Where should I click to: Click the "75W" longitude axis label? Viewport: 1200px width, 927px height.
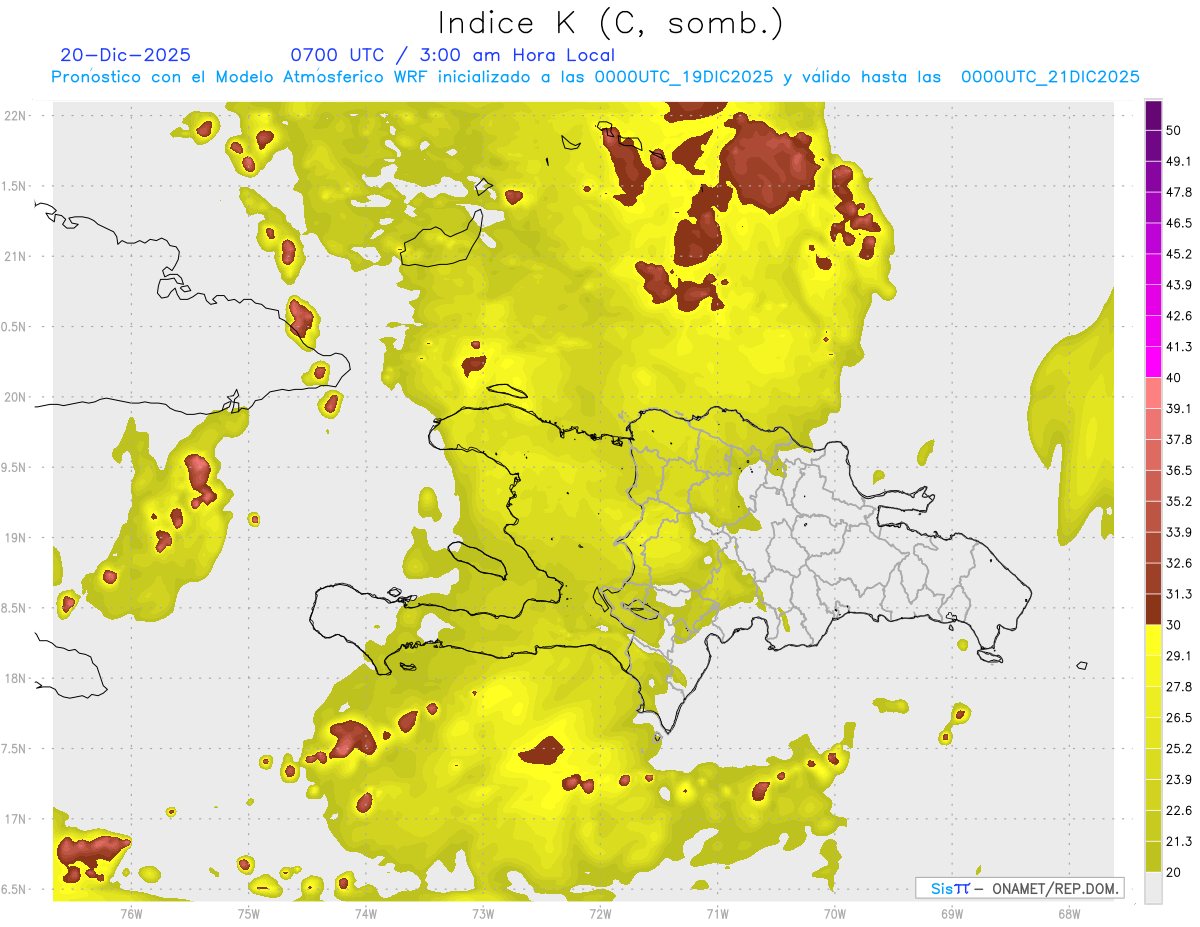tap(249, 913)
